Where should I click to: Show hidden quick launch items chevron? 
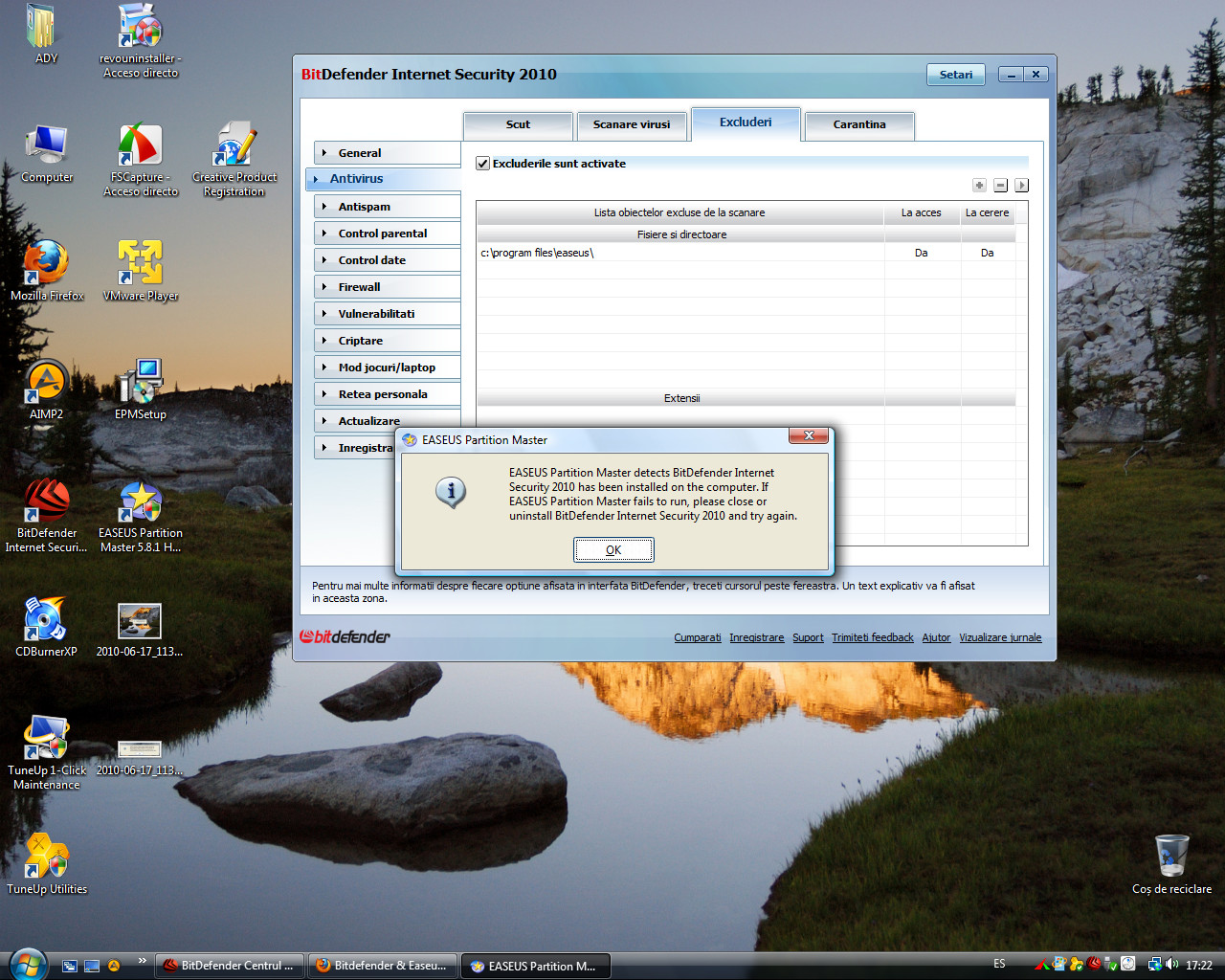point(143,960)
